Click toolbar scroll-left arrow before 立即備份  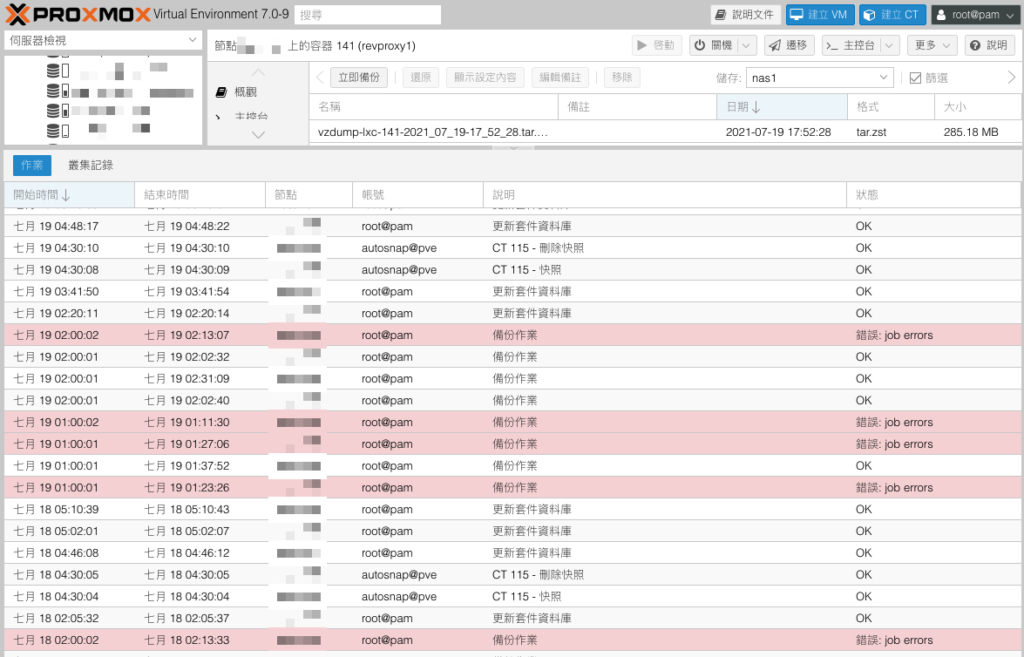(x=320, y=77)
